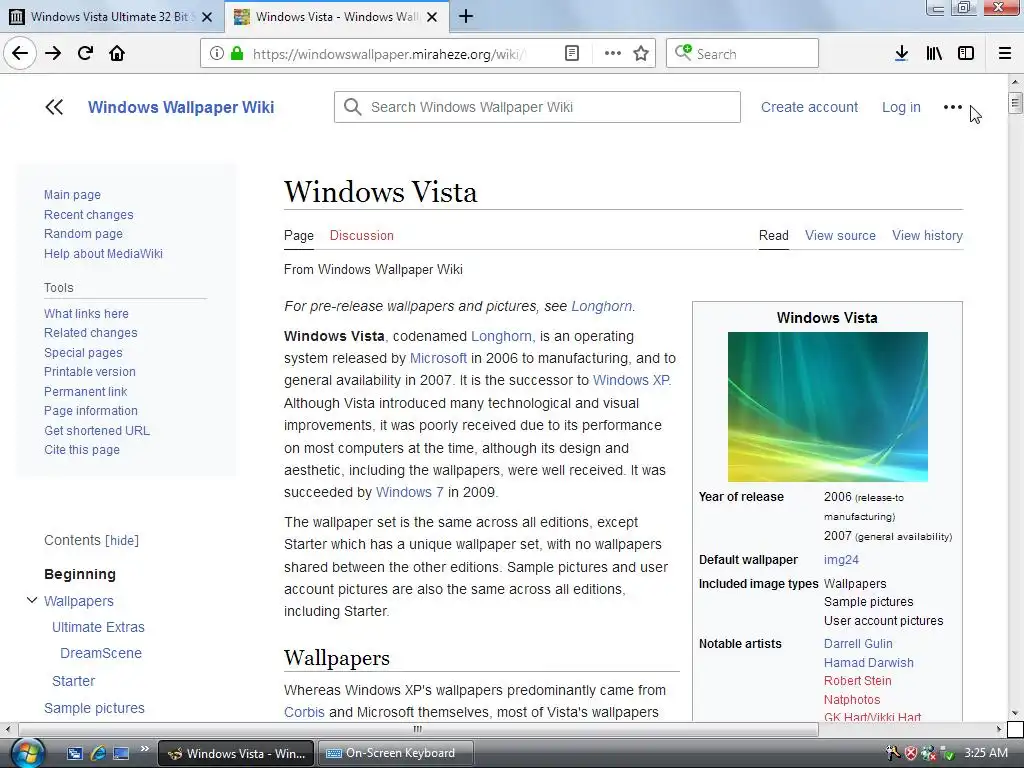Follow the Windows 7 link
Image resolution: width=1024 pixels, height=768 pixels.
click(409, 492)
